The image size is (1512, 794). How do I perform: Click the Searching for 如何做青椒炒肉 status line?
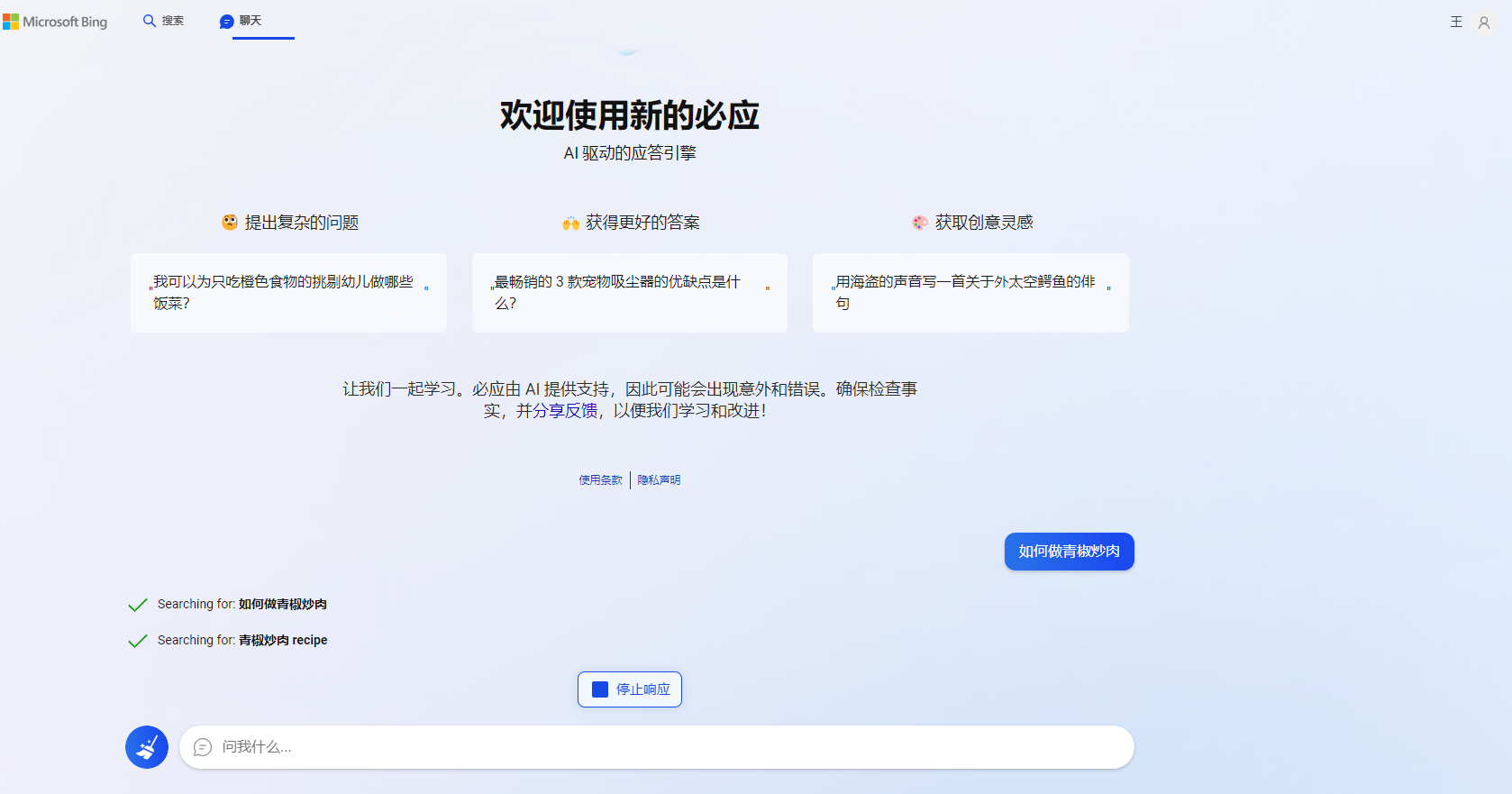tap(242, 604)
